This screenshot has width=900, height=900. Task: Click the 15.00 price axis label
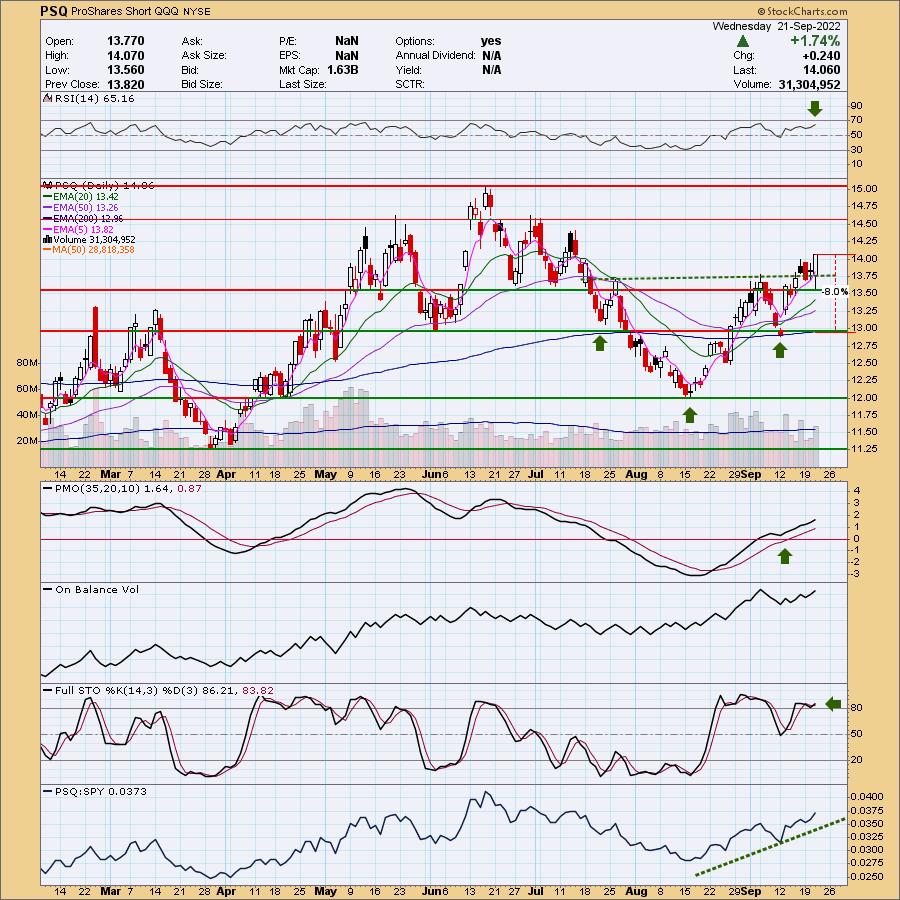coord(863,188)
